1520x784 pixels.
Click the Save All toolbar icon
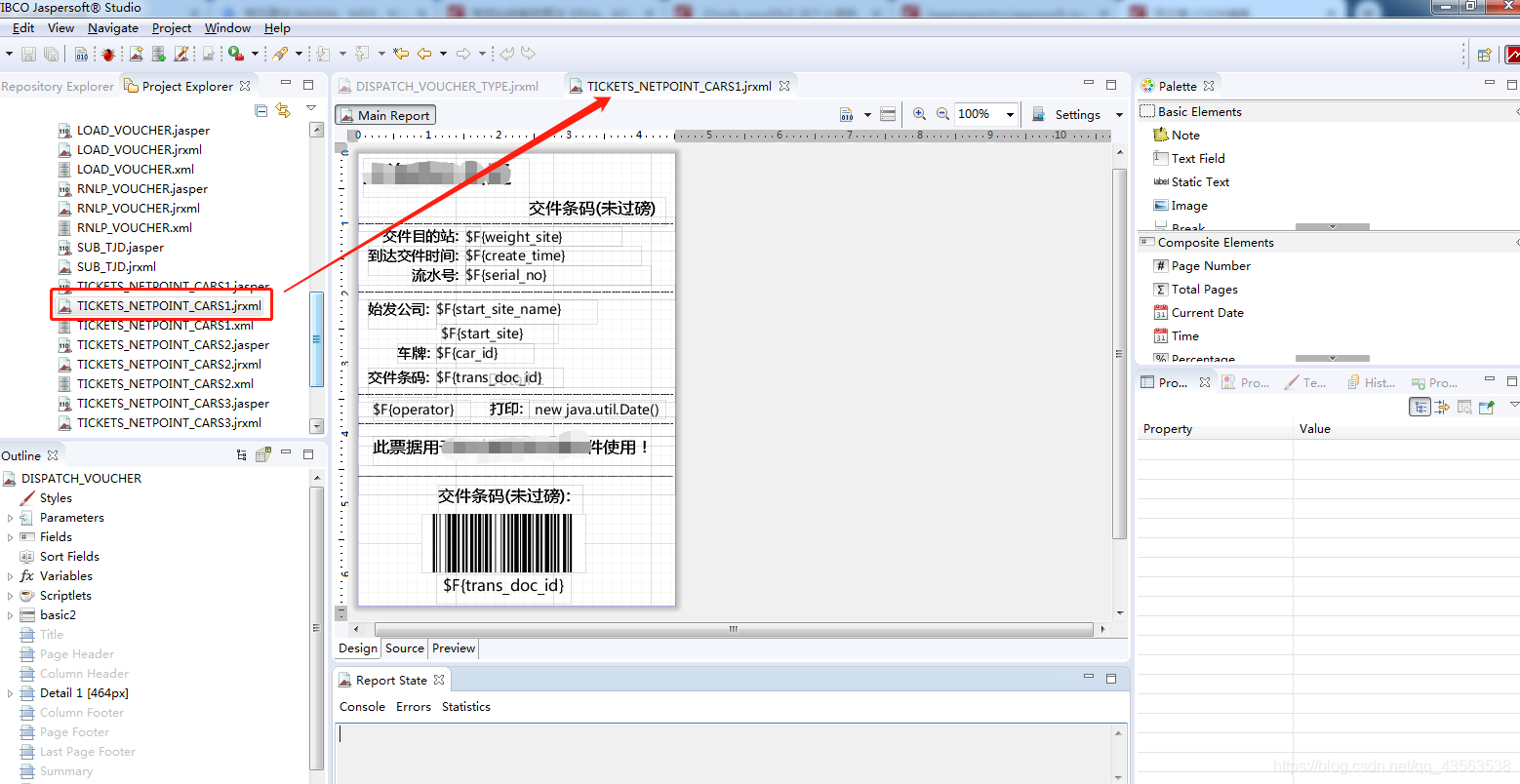point(52,54)
